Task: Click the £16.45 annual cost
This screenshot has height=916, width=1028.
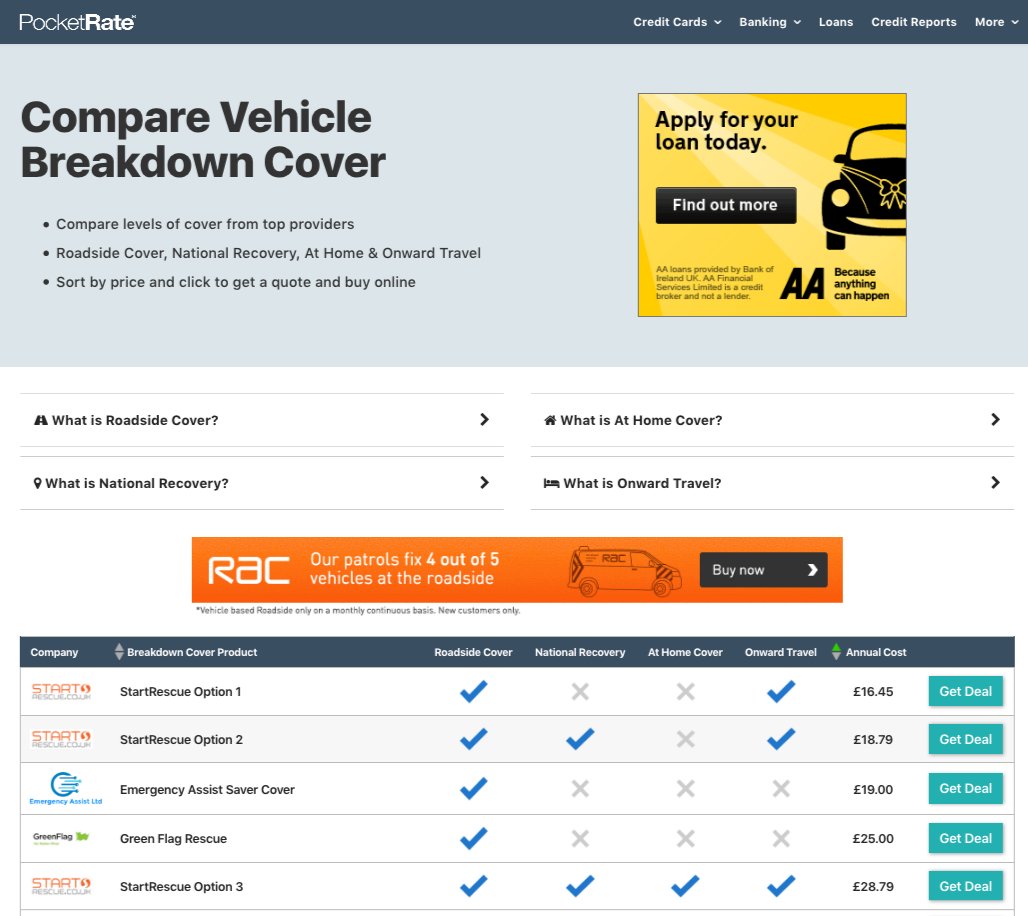Action: [x=873, y=692]
